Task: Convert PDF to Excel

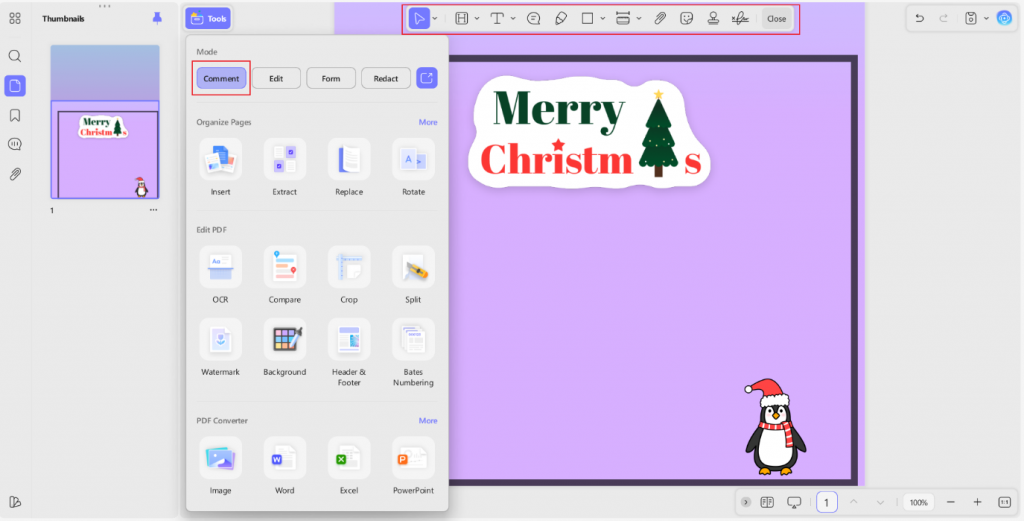Action: pos(349,466)
